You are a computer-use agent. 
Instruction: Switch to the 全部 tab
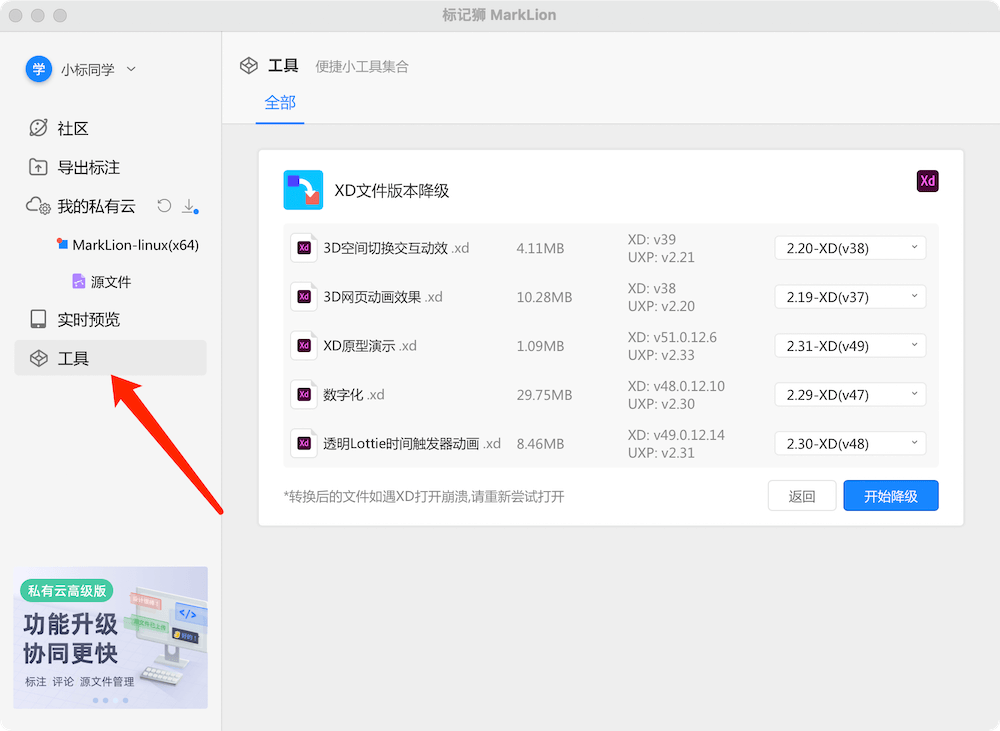[280, 103]
